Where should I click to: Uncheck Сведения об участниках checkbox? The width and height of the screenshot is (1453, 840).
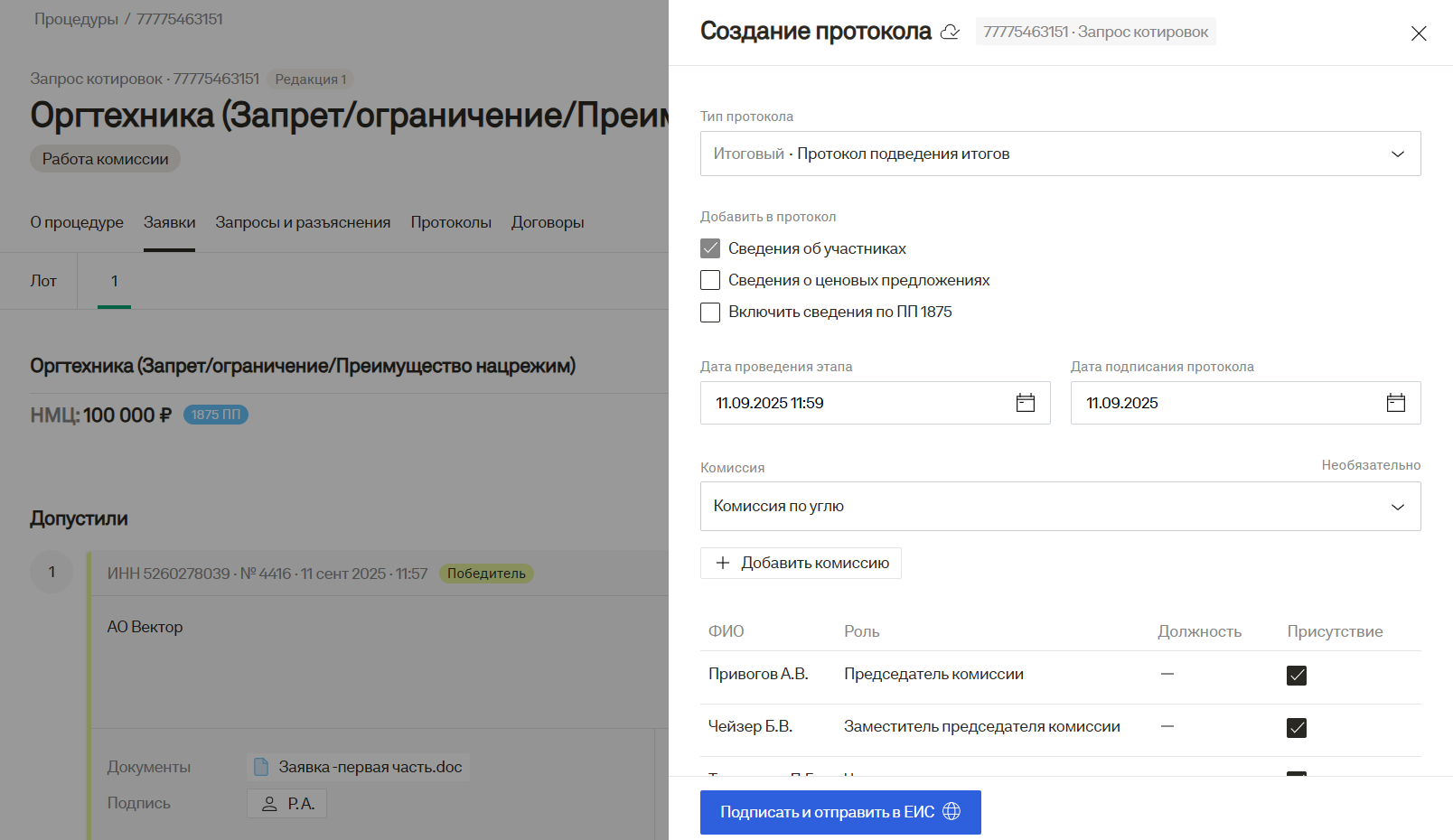point(710,248)
